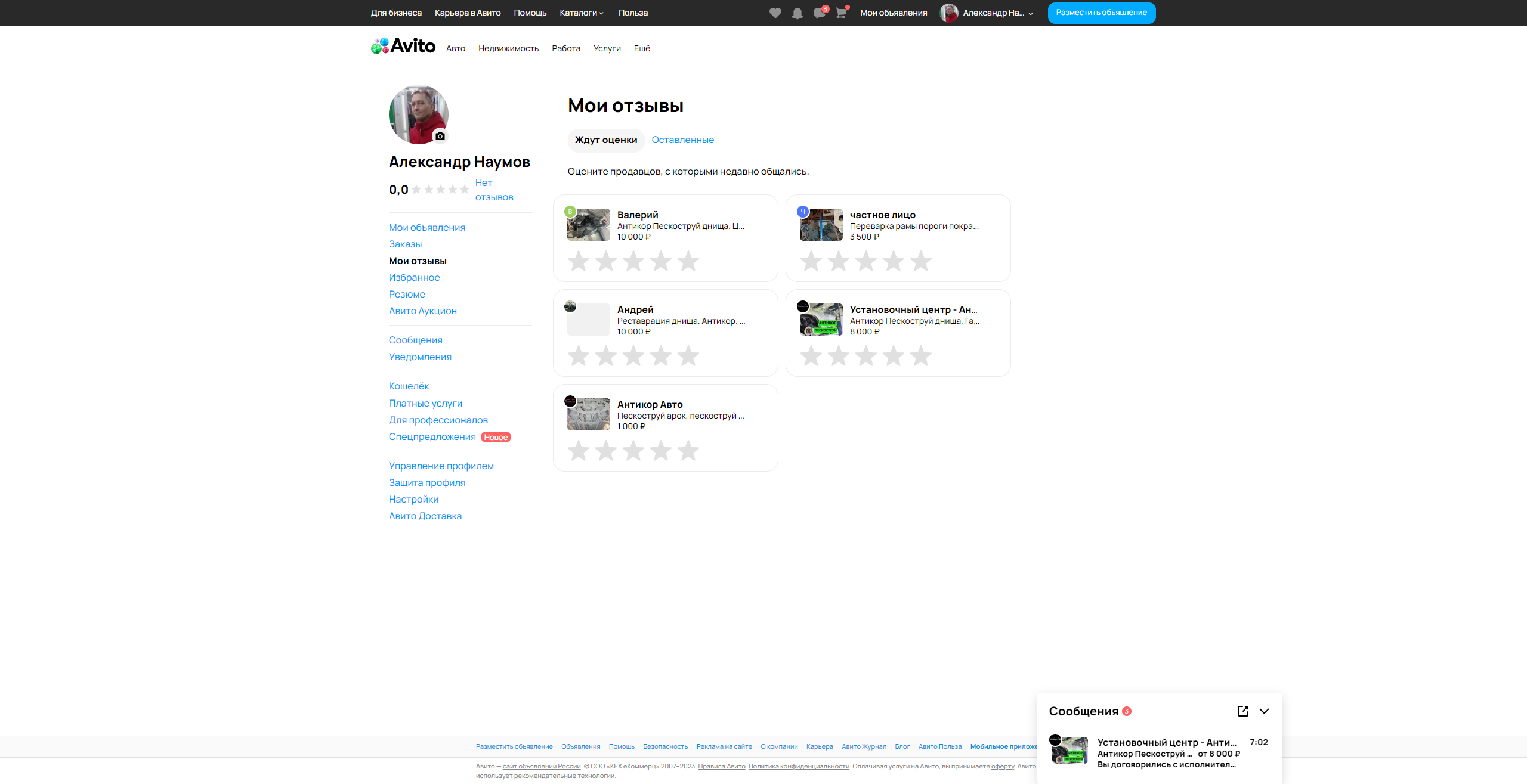Rate Валерий with five stars
Image resolution: width=1527 pixels, height=784 pixels.
coord(688,261)
